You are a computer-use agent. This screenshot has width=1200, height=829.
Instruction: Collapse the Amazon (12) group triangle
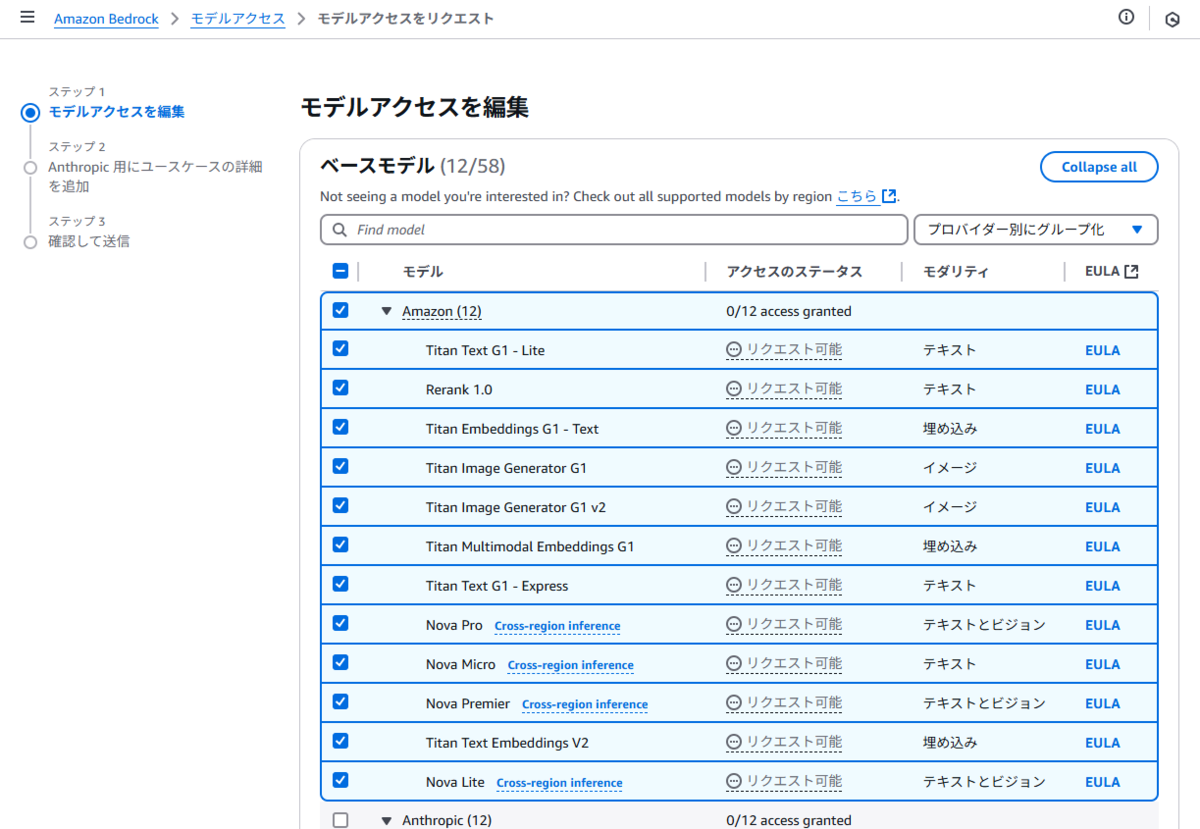pyautogui.click(x=386, y=311)
